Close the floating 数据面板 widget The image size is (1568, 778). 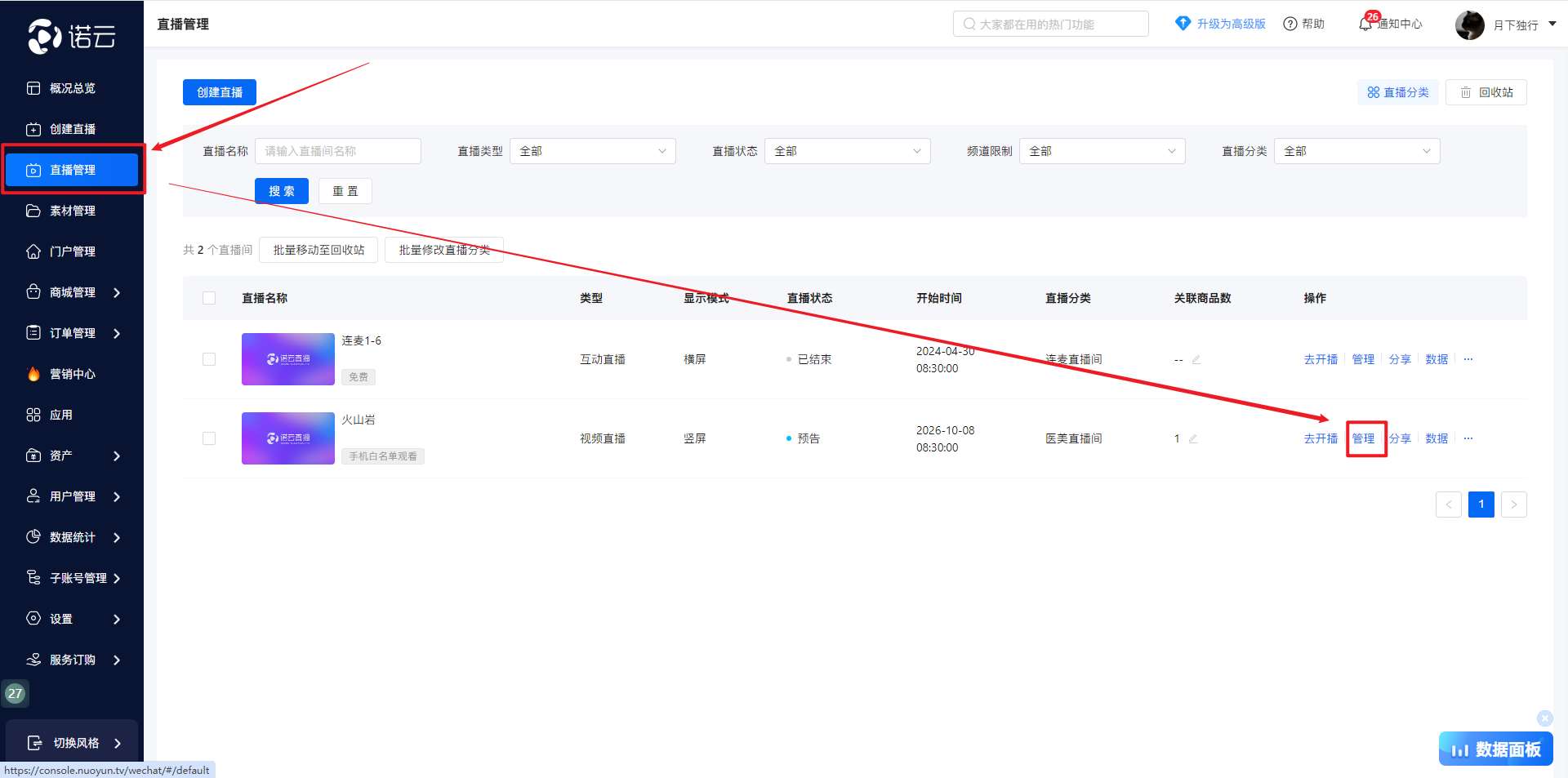coord(1544,718)
